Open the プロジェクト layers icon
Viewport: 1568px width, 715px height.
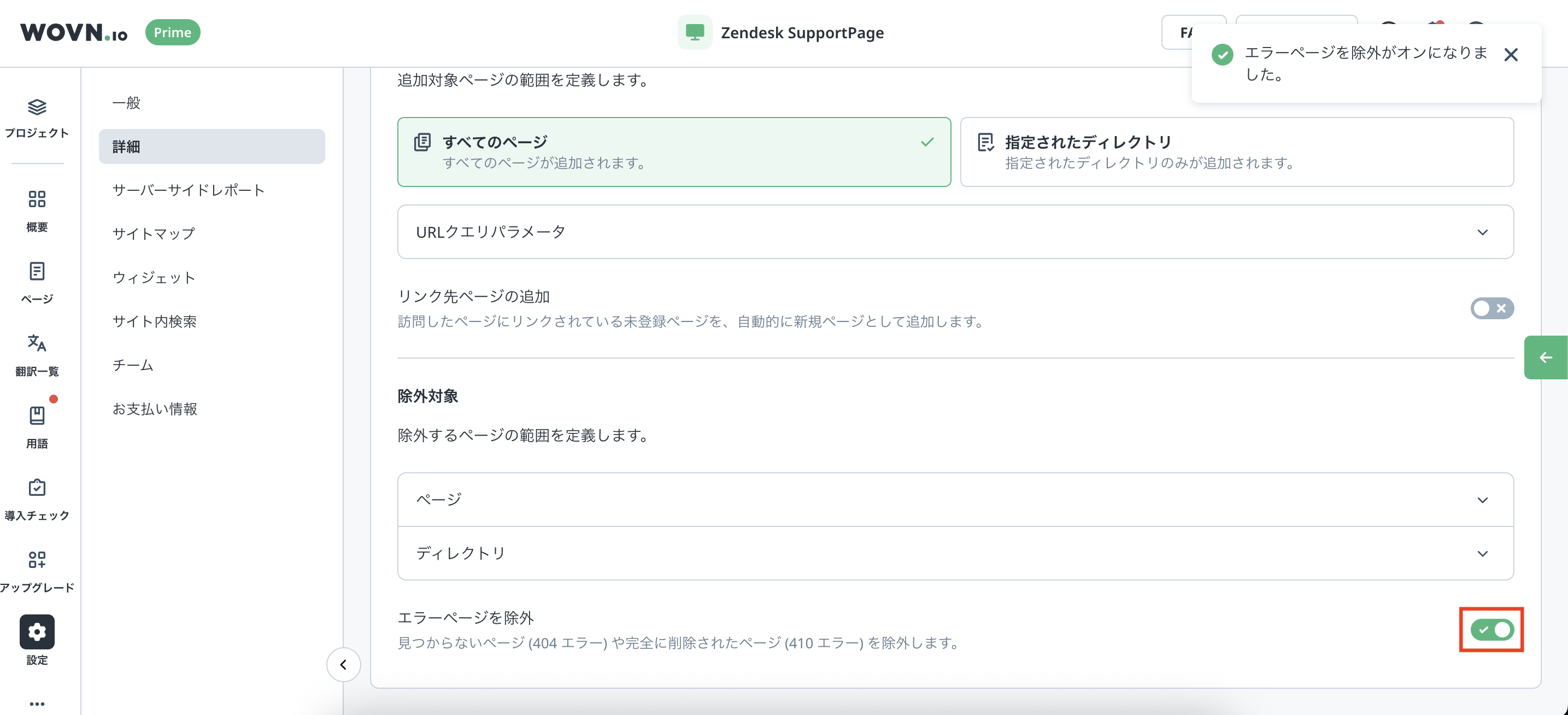point(37,108)
